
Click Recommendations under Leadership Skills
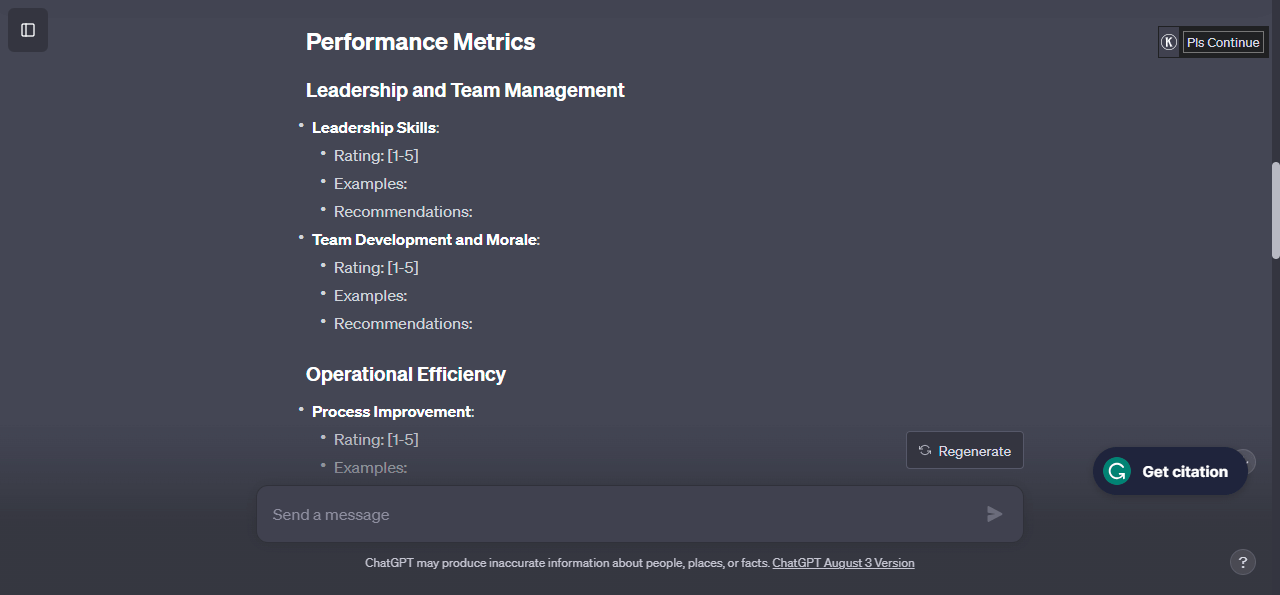coord(403,212)
